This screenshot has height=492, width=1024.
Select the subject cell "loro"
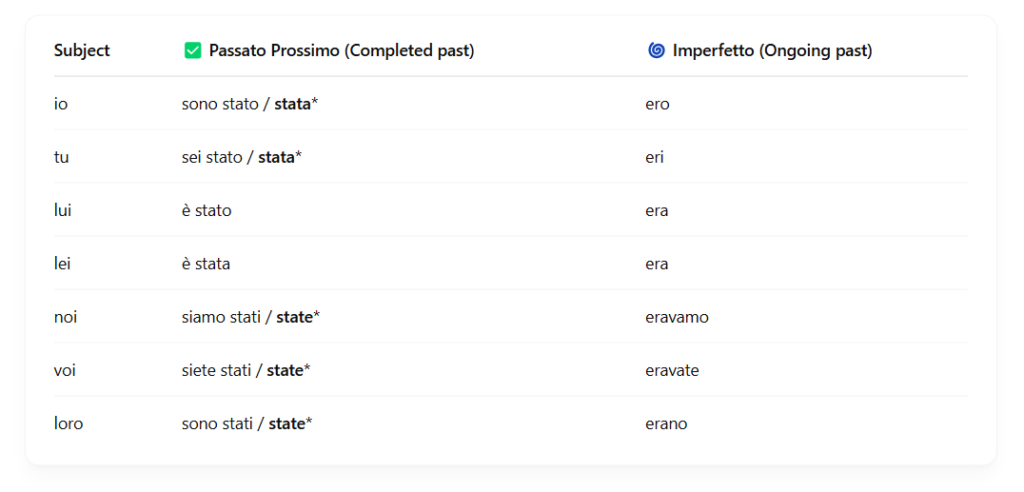(68, 424)
